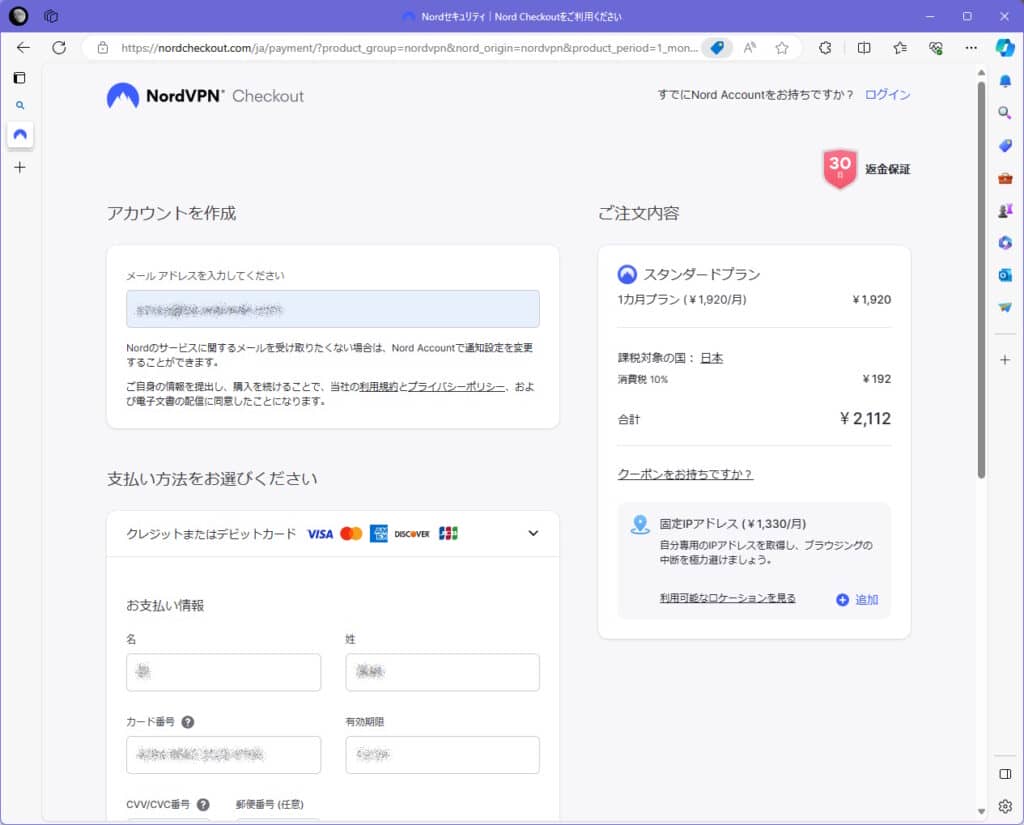The width and height of the screenshot is (1024, 825).
Task: Activate the Read aloud icon
Action: (x=750, y=48)
